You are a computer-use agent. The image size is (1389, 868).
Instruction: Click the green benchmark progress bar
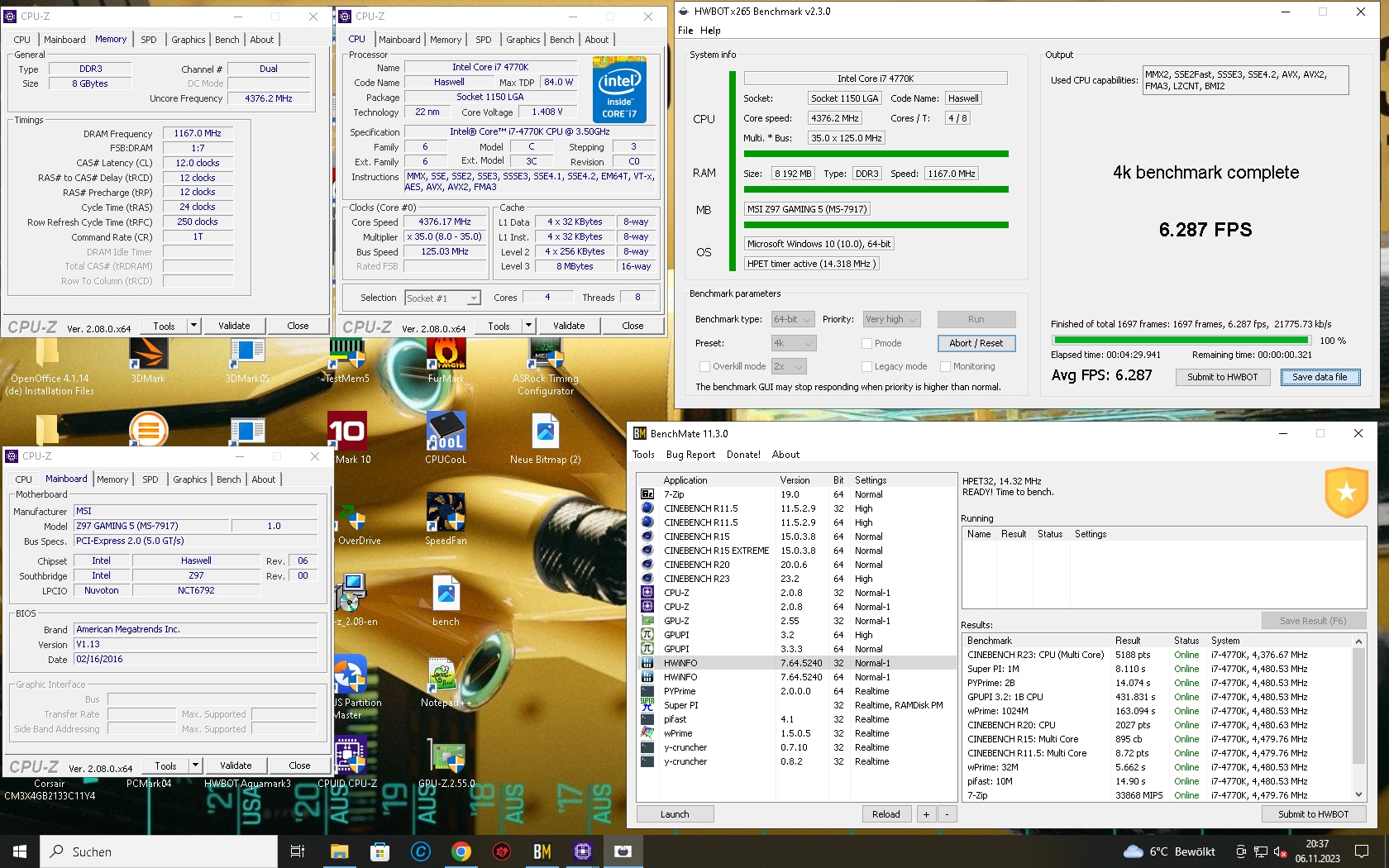tap(1181, 340)
